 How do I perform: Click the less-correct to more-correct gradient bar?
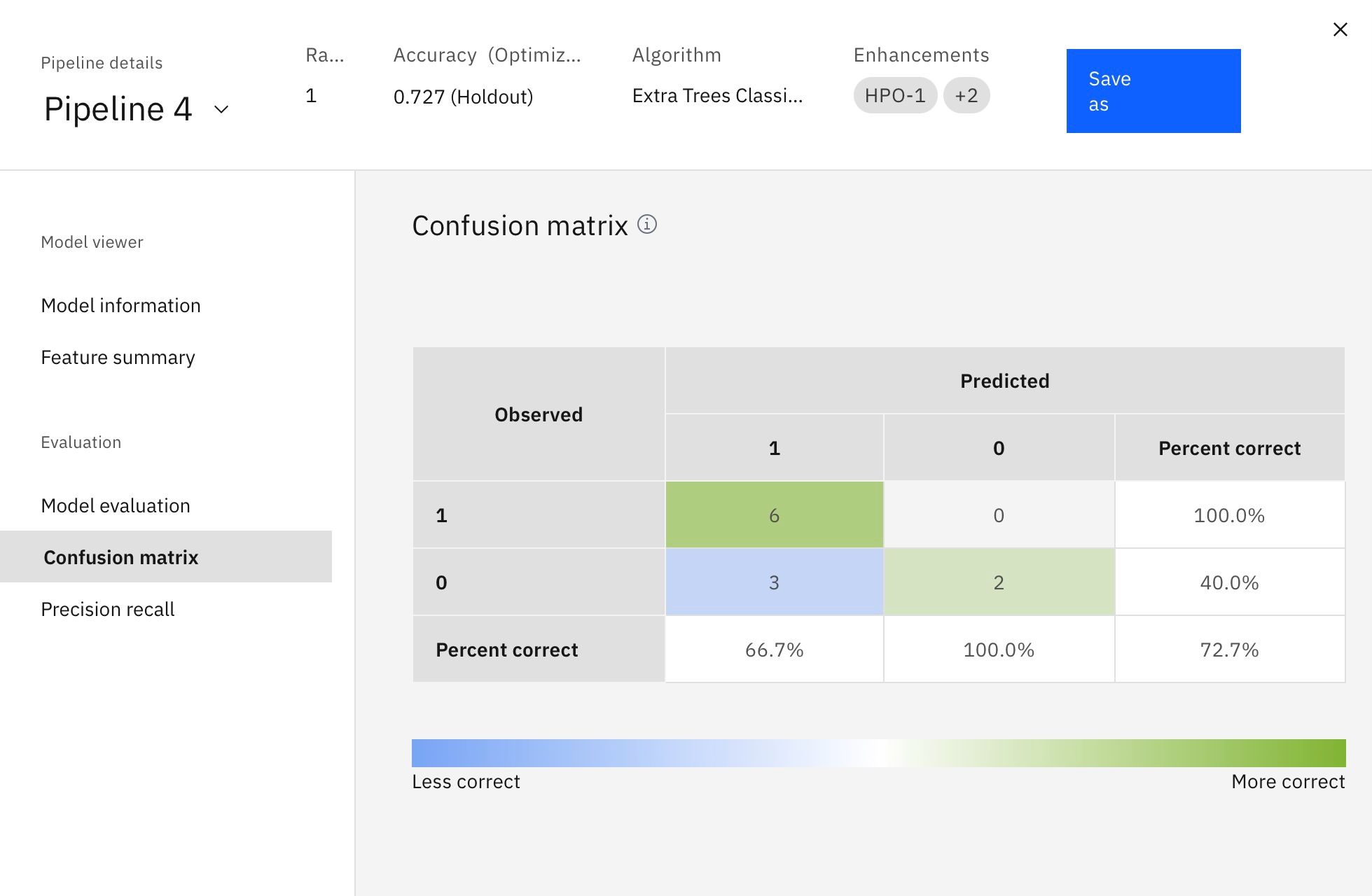point(878,753)
